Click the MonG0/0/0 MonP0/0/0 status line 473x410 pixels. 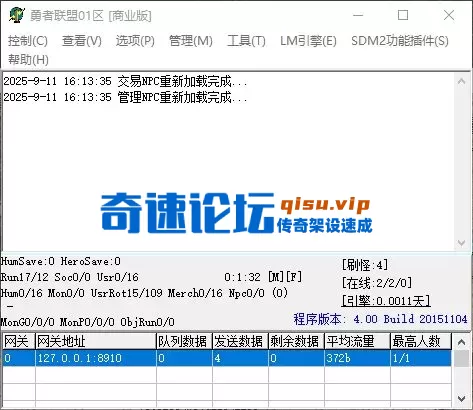coord(88,322)
